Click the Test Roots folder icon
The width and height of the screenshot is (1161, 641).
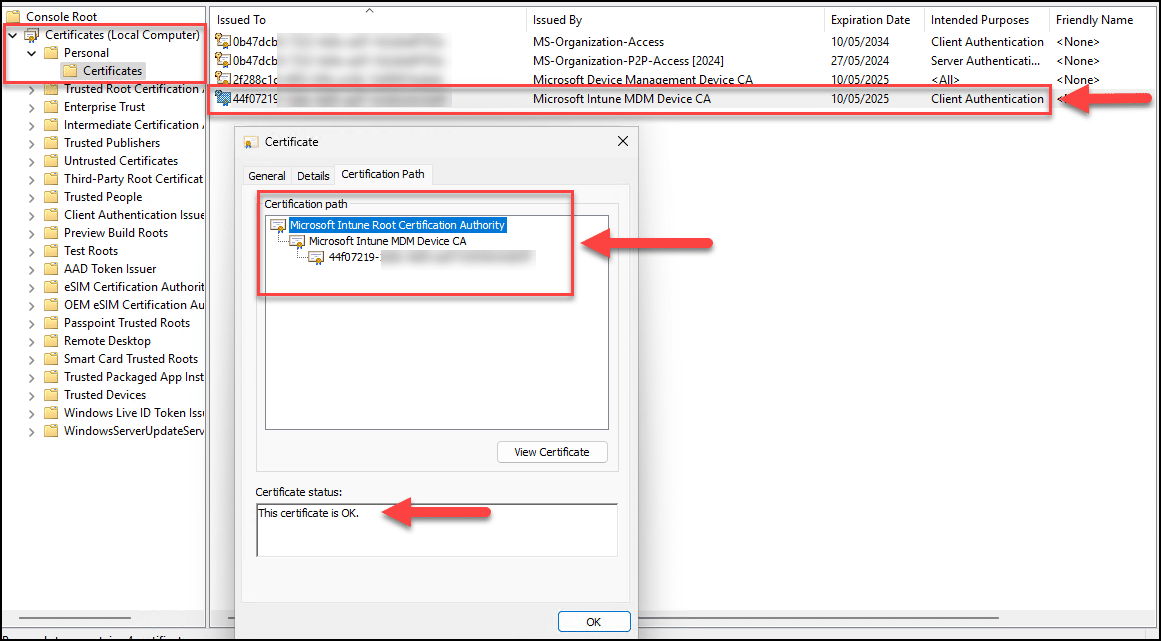coord(51,251)
